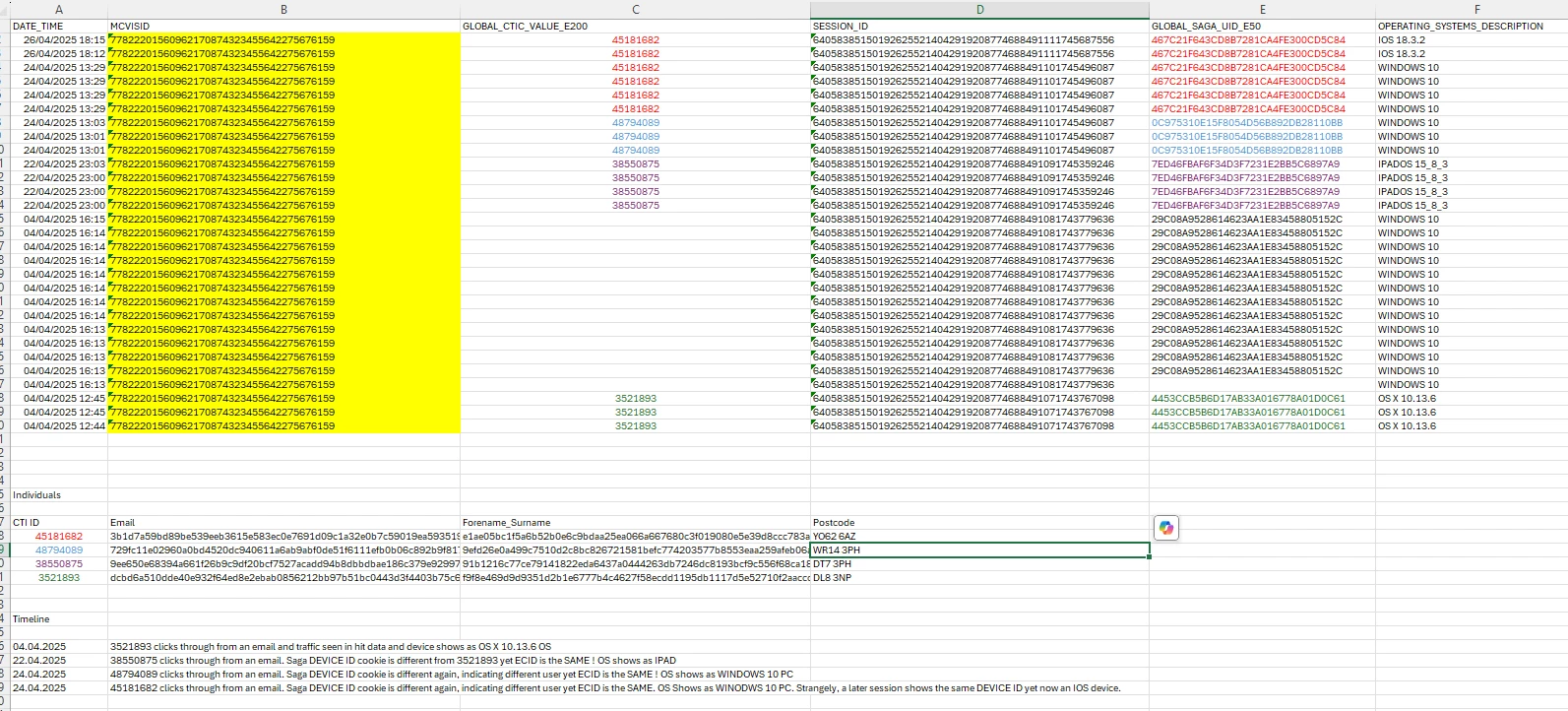
Task: Click the Copilot icon beside the Postcode header
Action: 1166,528
